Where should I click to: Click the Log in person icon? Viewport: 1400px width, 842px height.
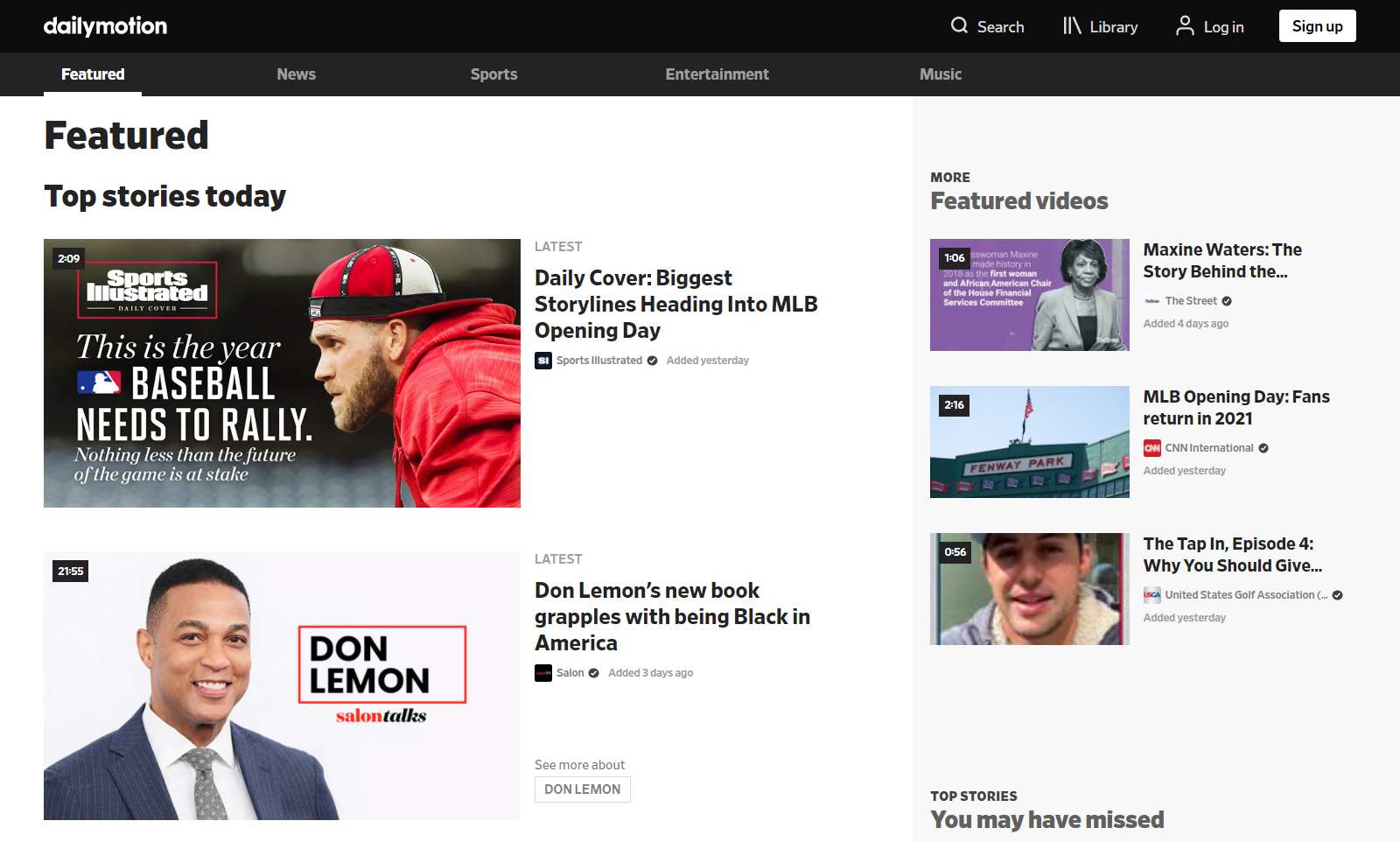click(x=1185, y=25)
